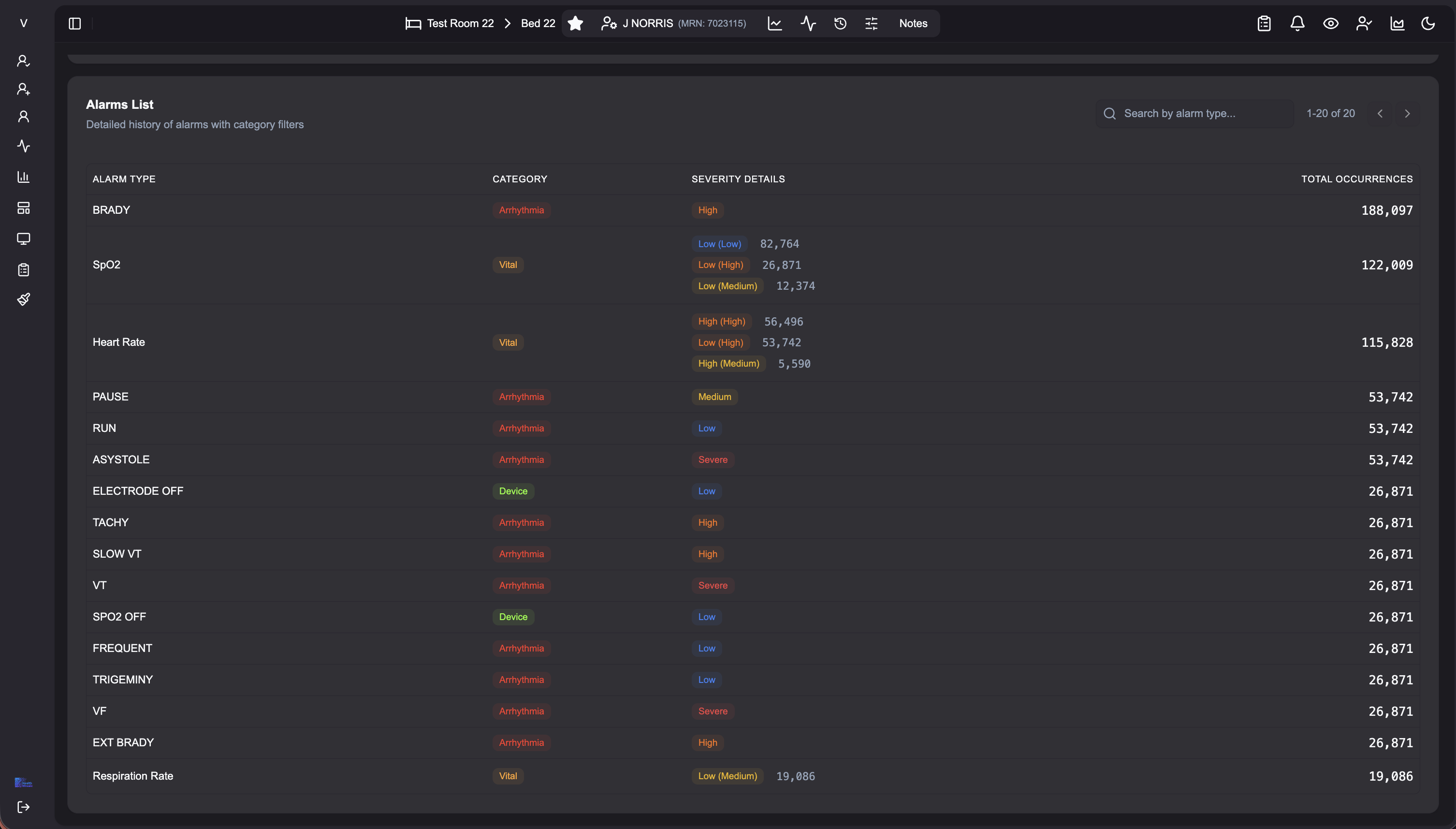
Task: Click the Search by alarm type field
Action: tap(1195, 113)
